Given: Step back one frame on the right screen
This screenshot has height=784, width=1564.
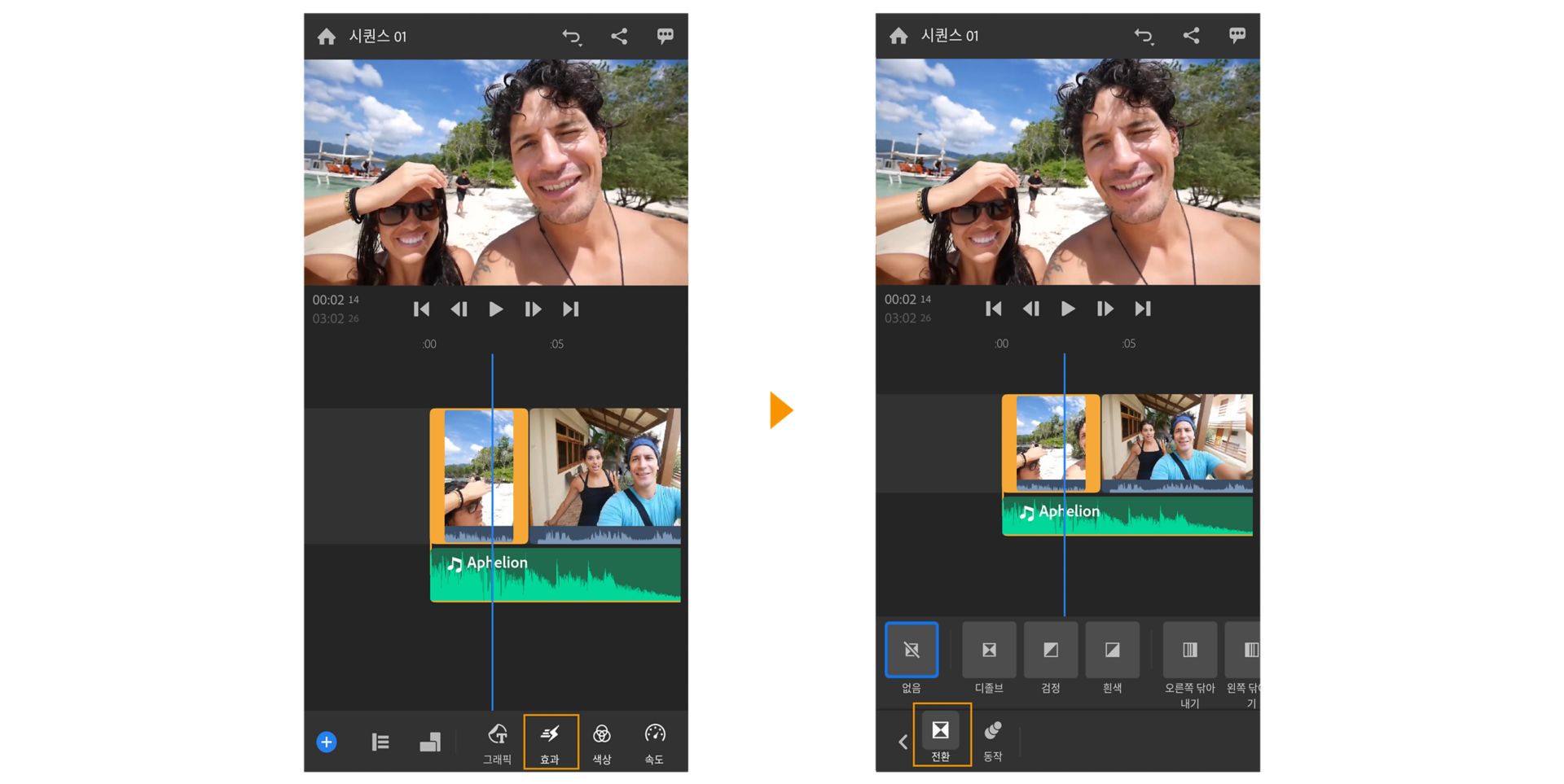Looking at the screenshot, I should (x=1031, y=309).
